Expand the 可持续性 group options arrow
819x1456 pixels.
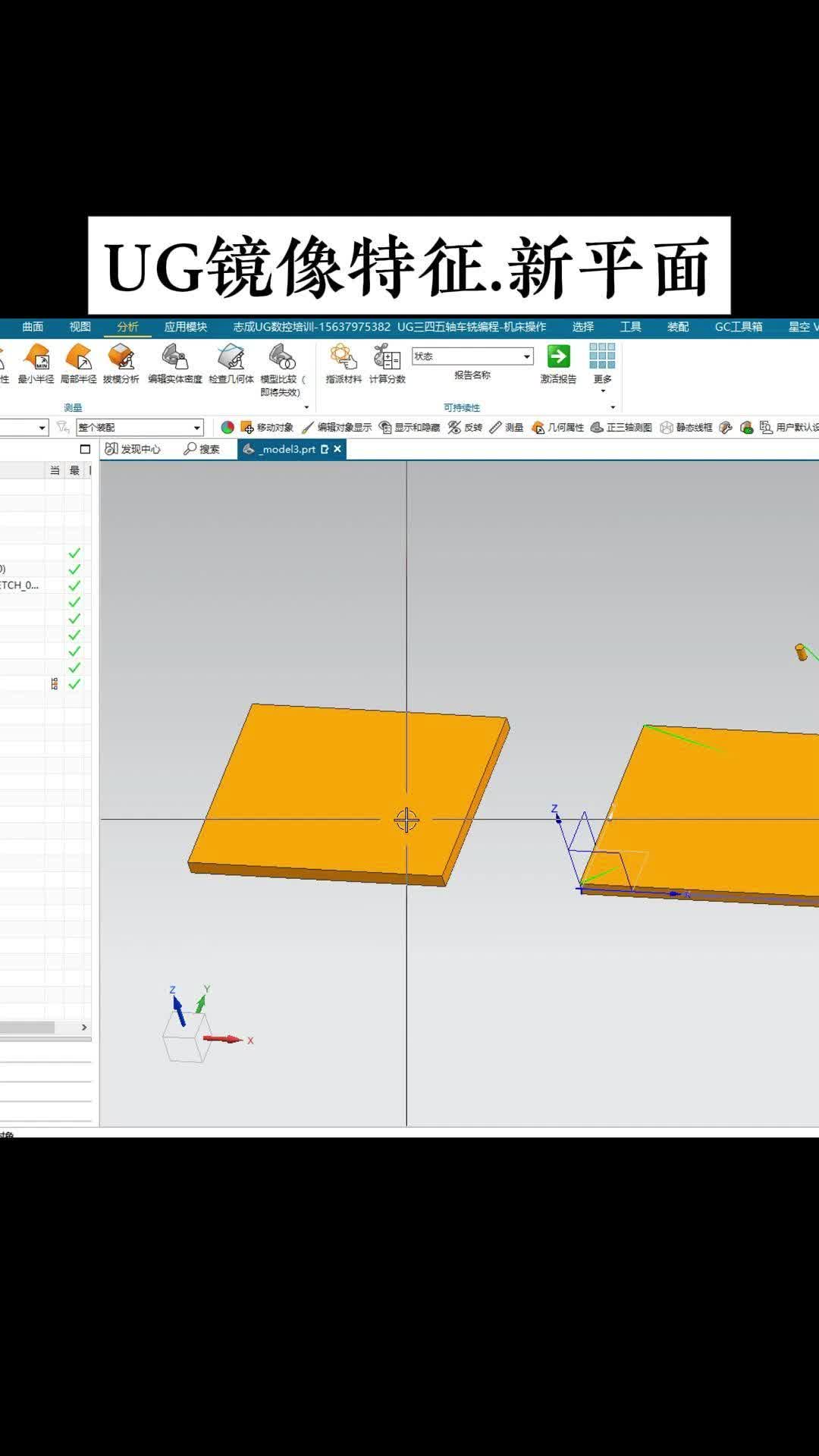(x=613, y=407)
